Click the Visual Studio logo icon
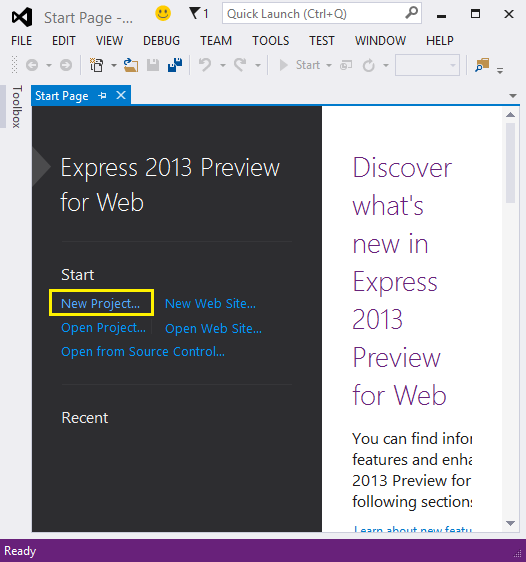526x562 pixels. (22, 17)
